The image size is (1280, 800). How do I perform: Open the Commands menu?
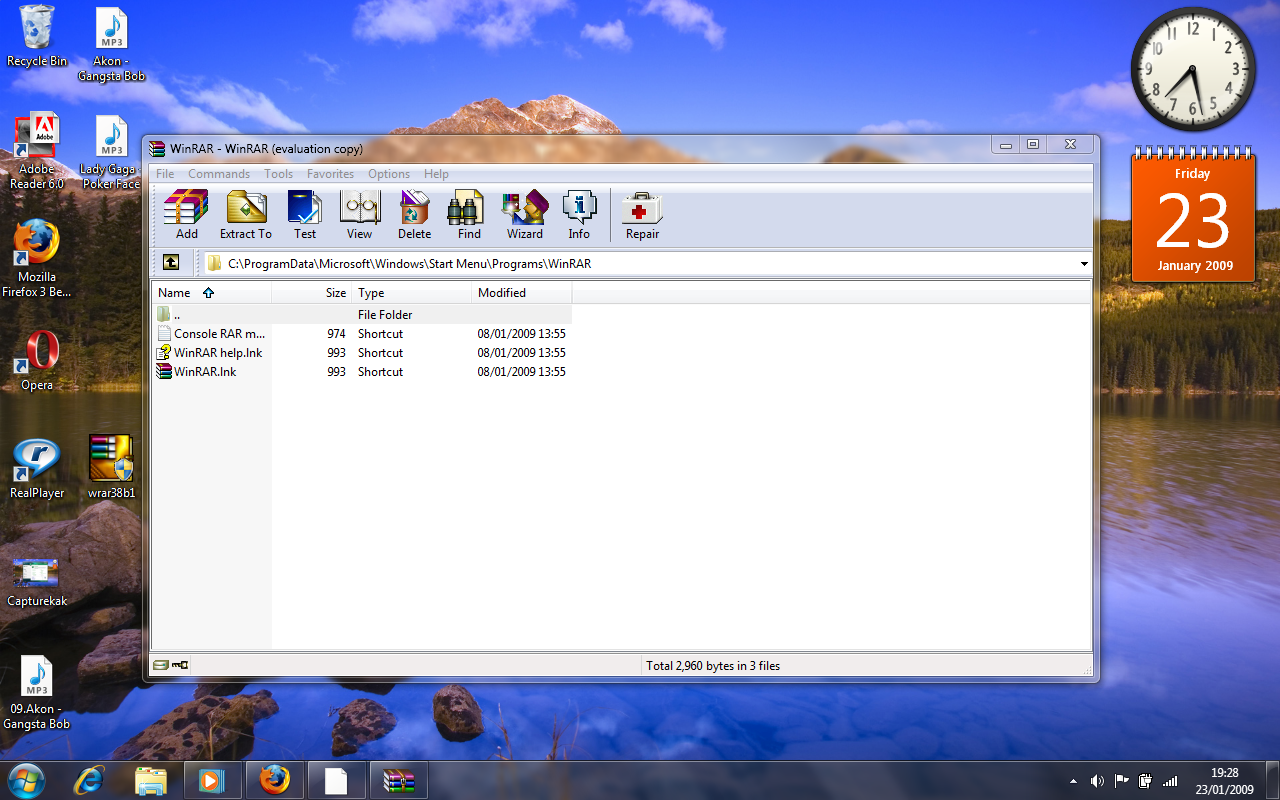tap(219, 174)
